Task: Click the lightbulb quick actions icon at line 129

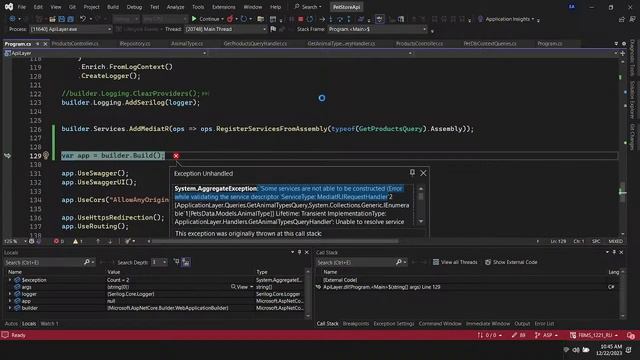Action: [46, 156]
